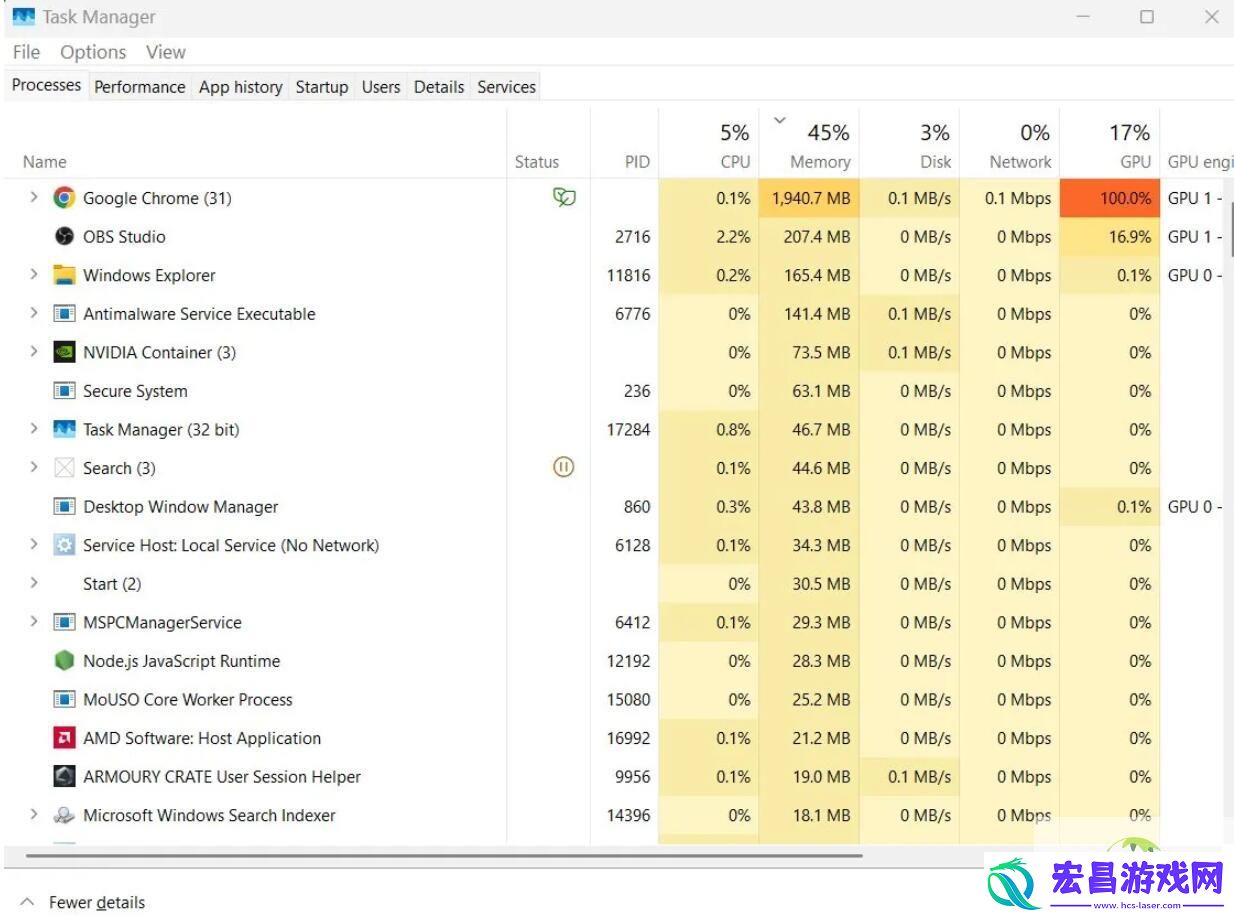
Task: Select the 2.2% CPU cell for OBS Studio
Action: coord(709,237)
